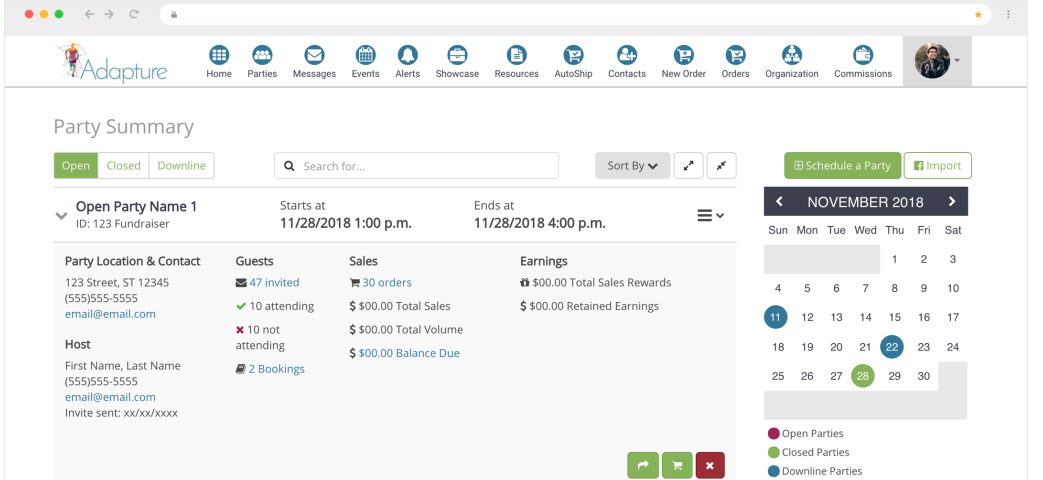
Task: Open the Organization menu item
Action: click(791, 56)
